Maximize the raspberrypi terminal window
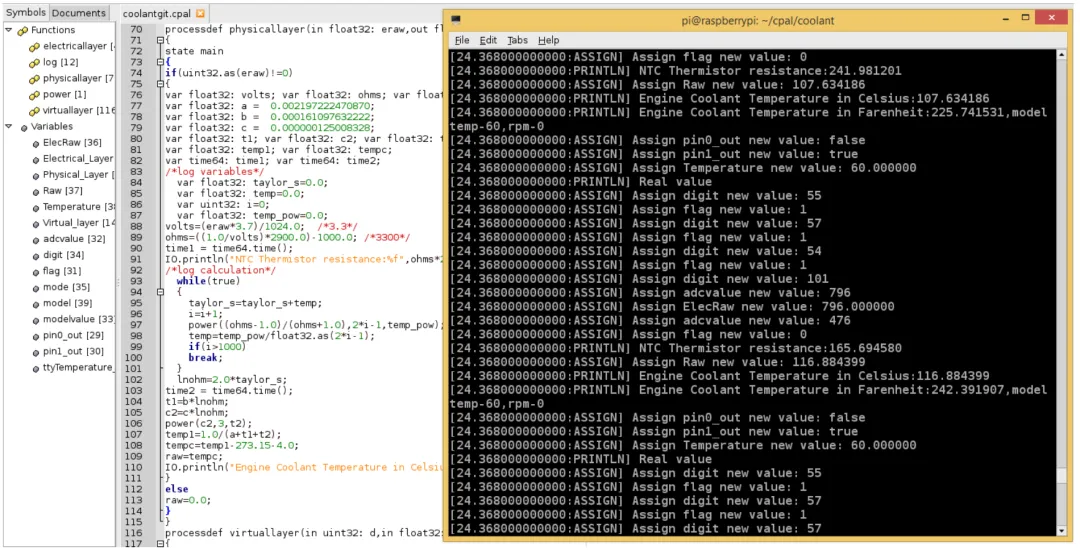 point(1025,18)
